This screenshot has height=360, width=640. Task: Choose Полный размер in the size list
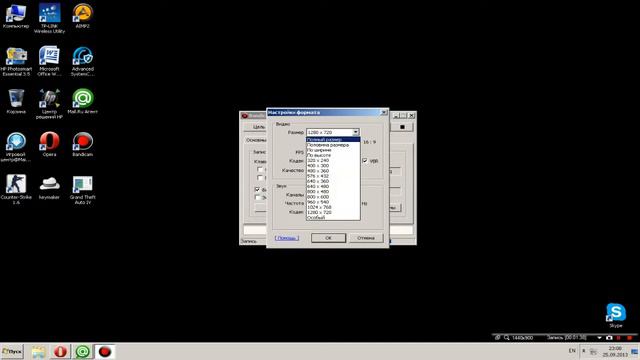(333, 140)
